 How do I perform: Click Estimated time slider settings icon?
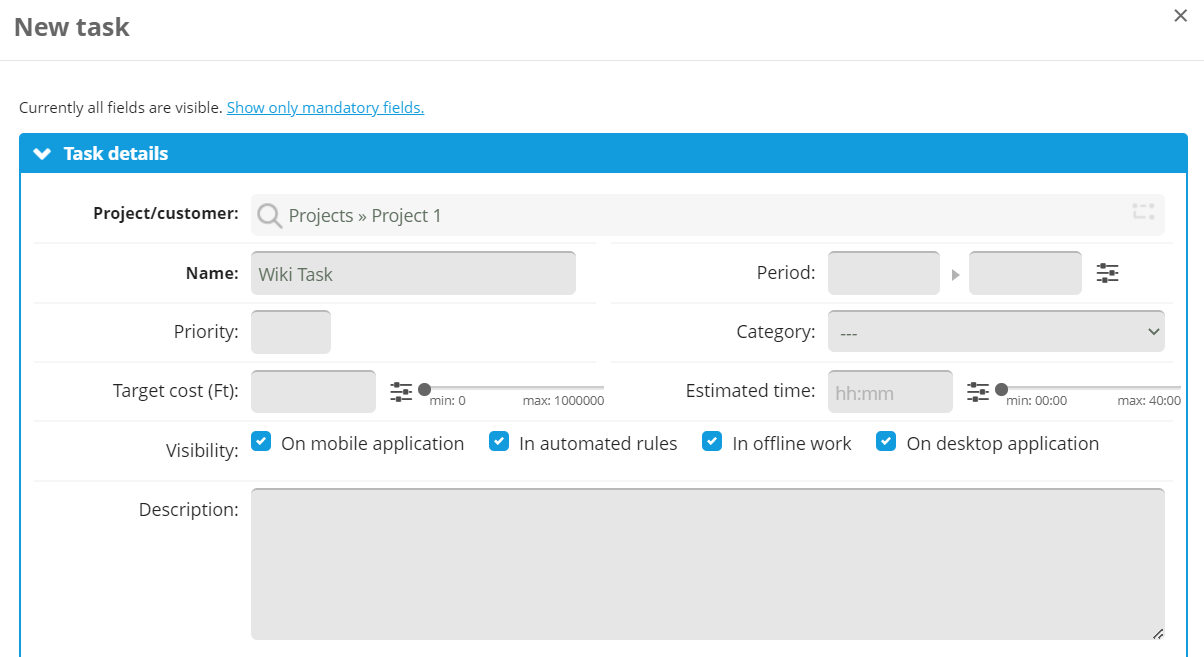pos(978,392)
